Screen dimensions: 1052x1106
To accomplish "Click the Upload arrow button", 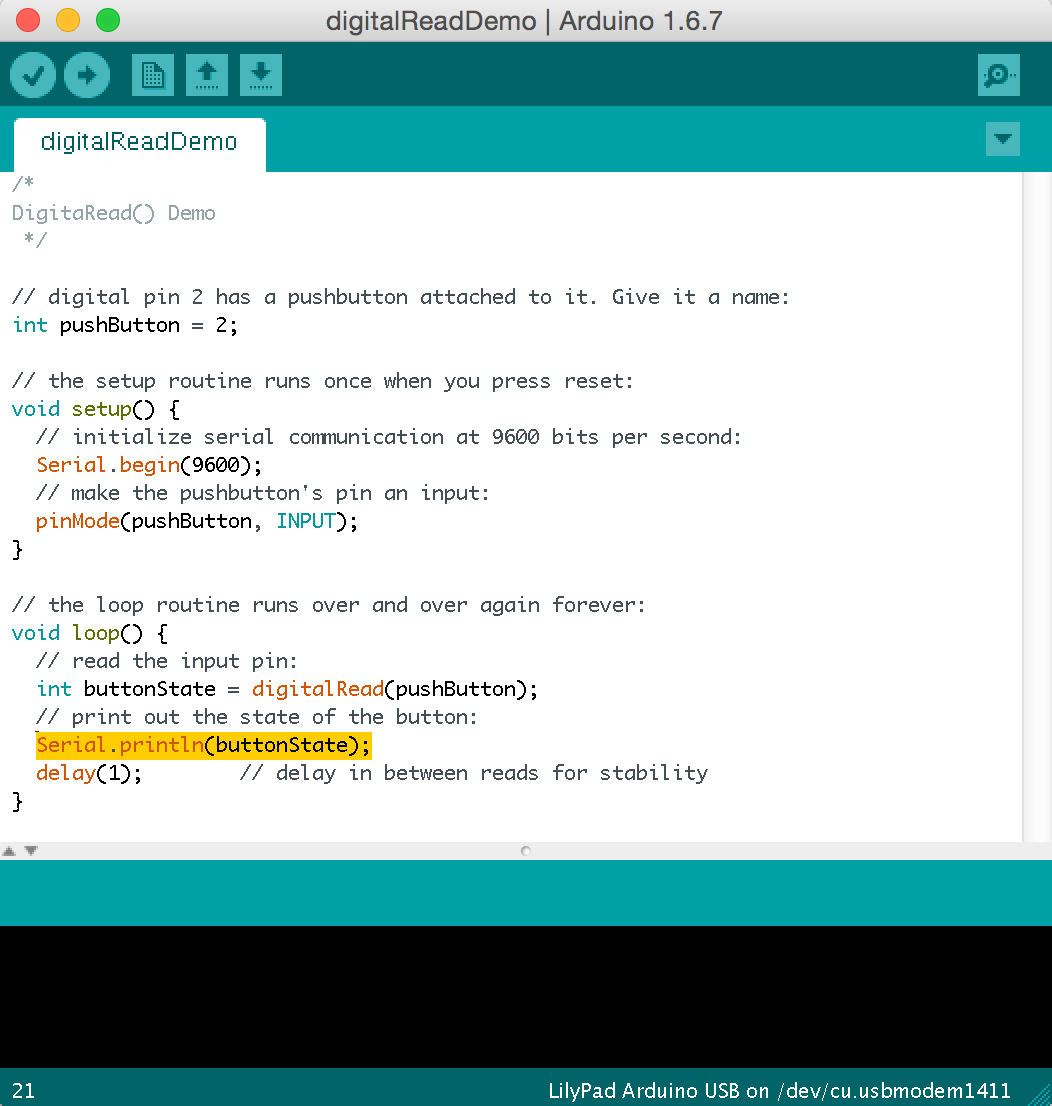I will pos(87,75).
